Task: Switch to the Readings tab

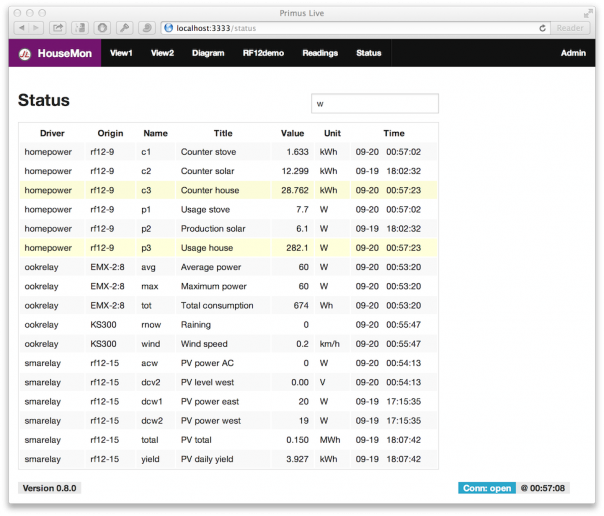Action: click(x=320, y=53)
